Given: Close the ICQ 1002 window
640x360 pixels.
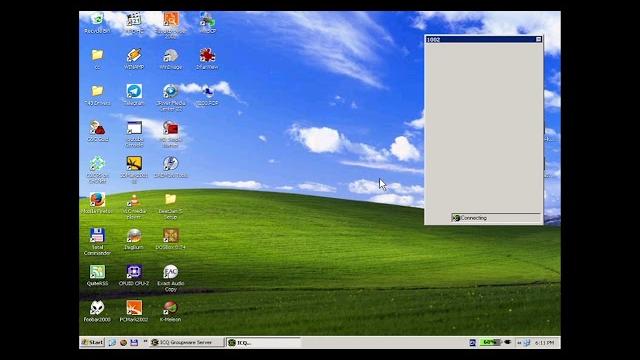Looking at the screenshot, I should 538,39.
